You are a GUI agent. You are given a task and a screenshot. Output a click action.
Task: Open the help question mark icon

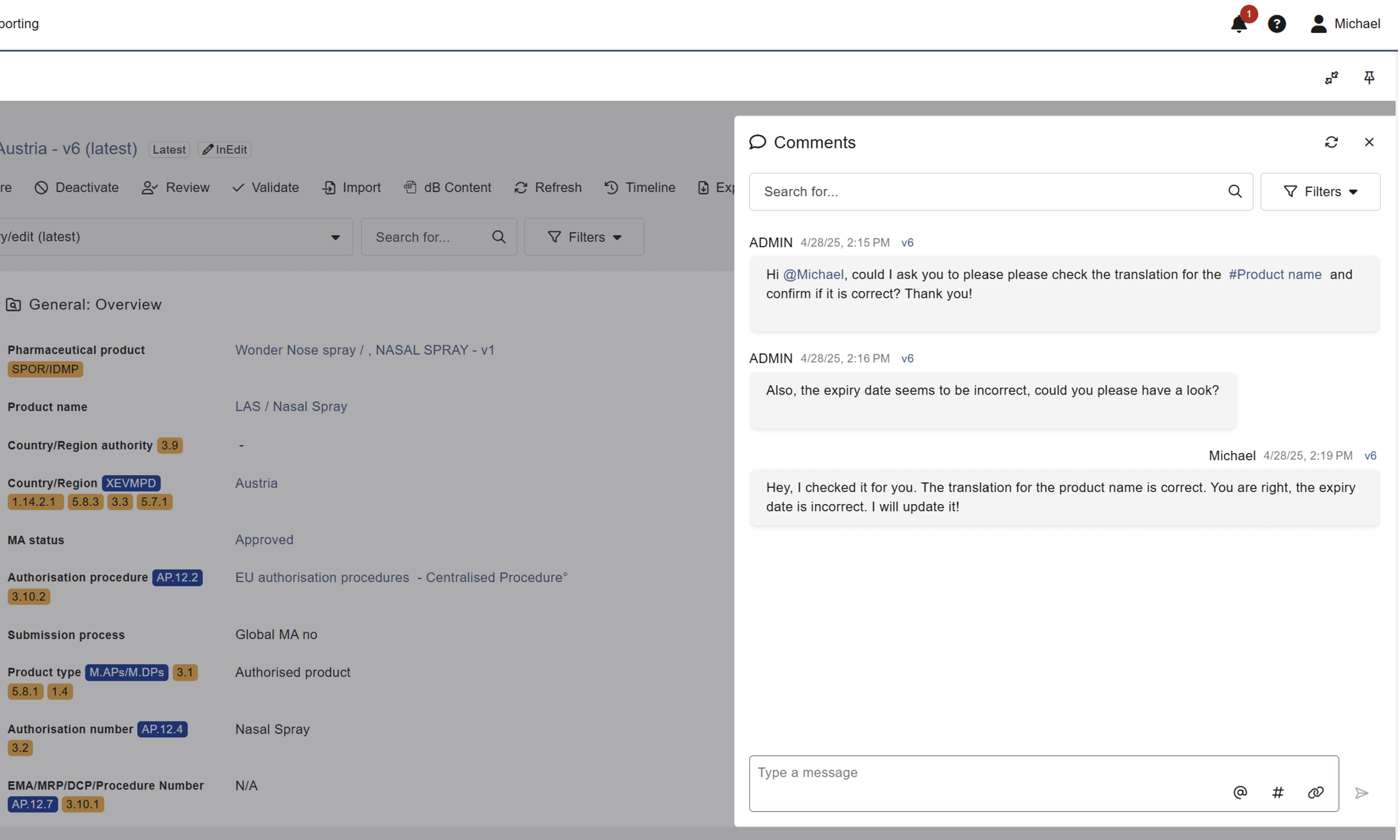[1276, 24]
